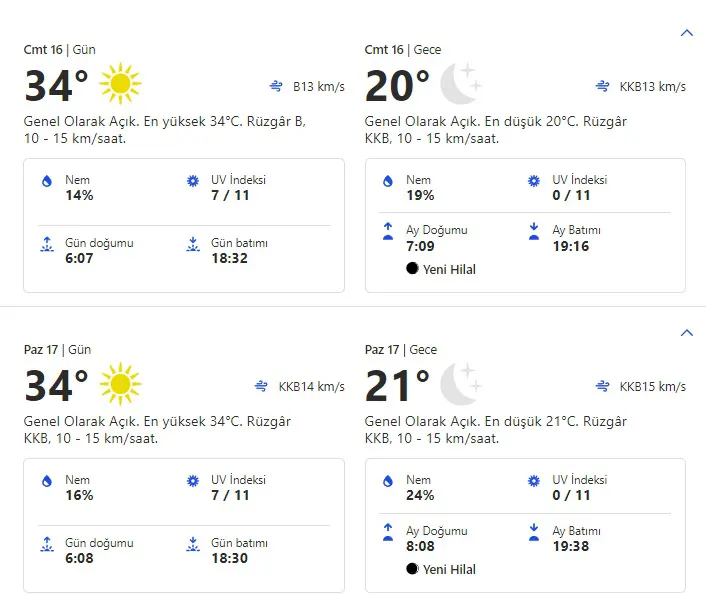Click the Paz 17 | Gece heading

coord(402,350)
